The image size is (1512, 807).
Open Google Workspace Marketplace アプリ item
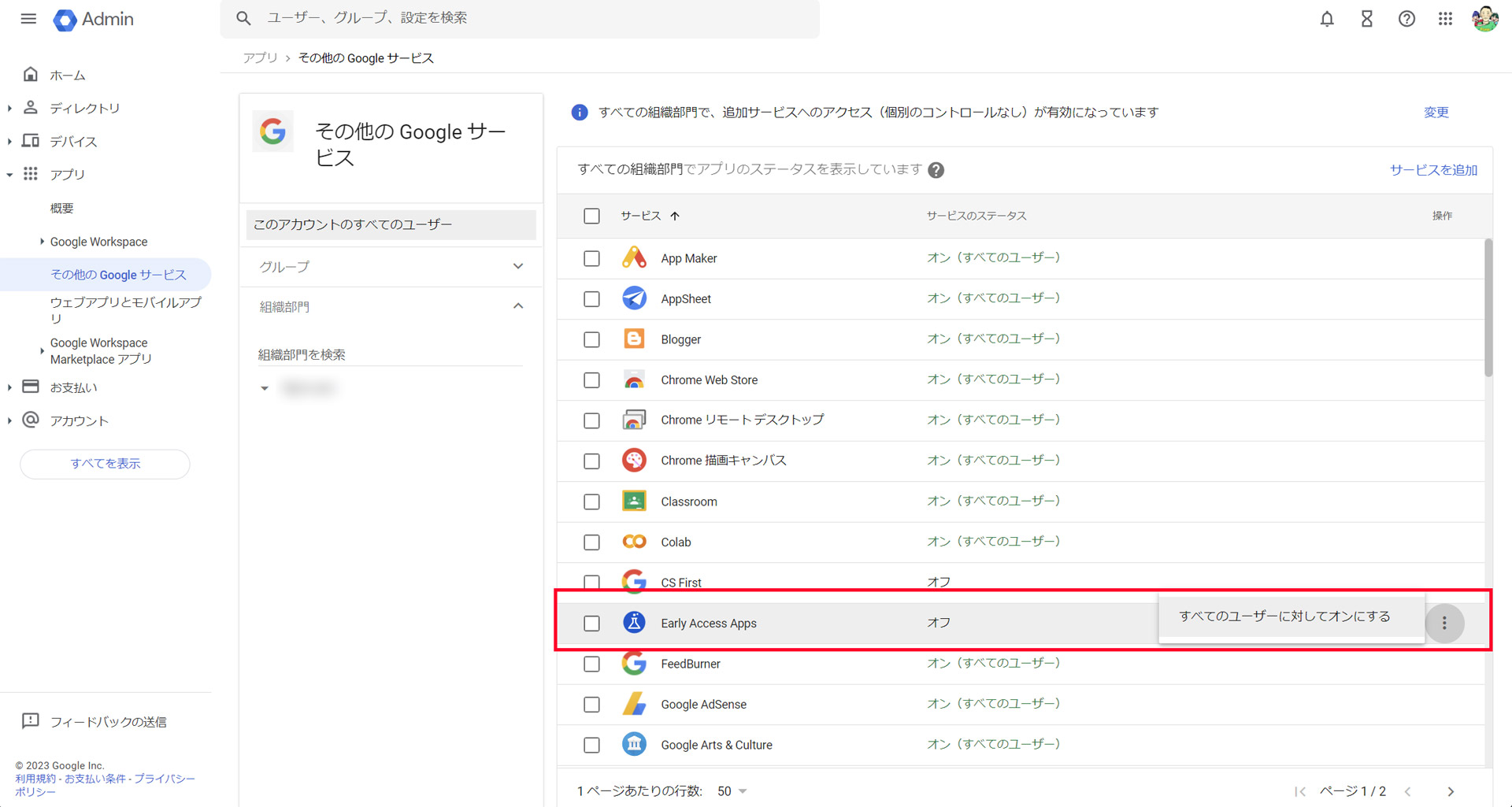102,351
